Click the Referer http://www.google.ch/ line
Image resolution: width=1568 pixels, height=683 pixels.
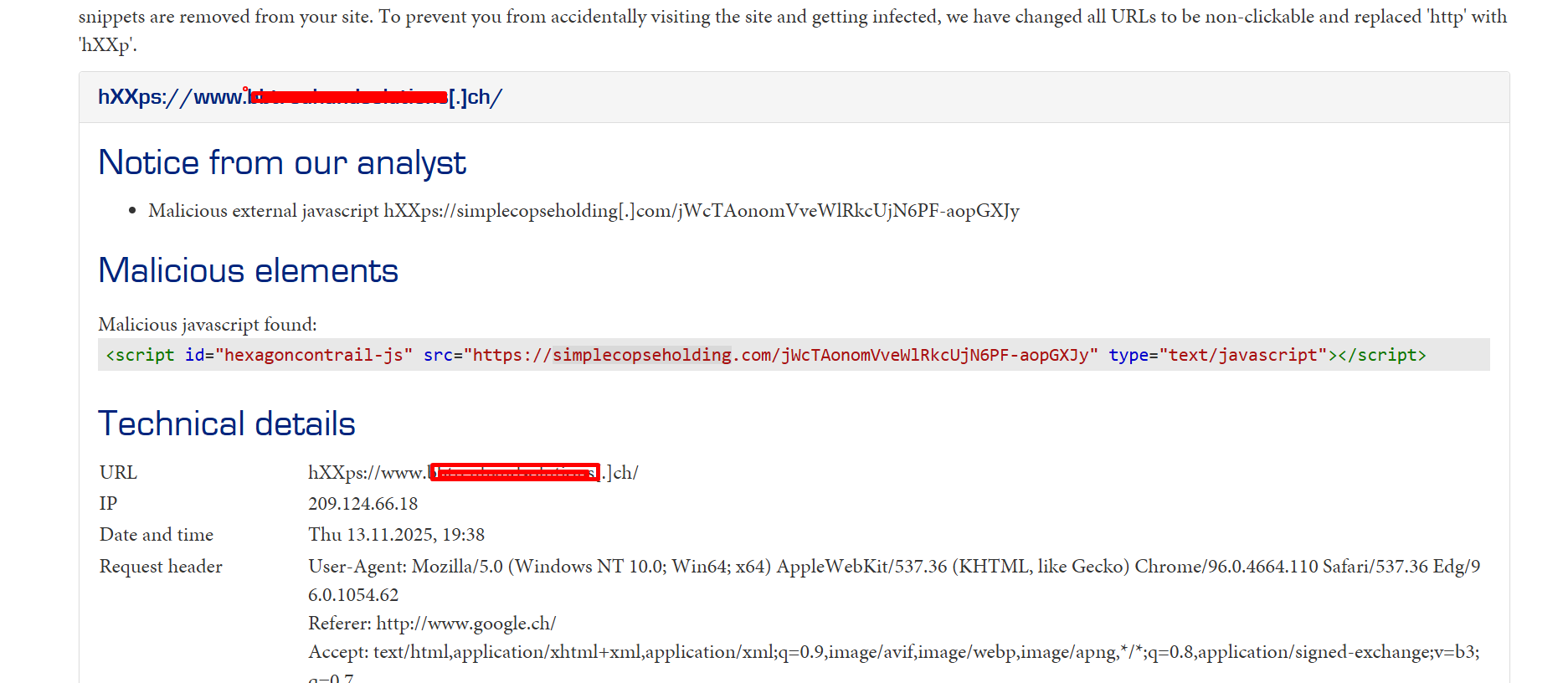tap(431, 624)
